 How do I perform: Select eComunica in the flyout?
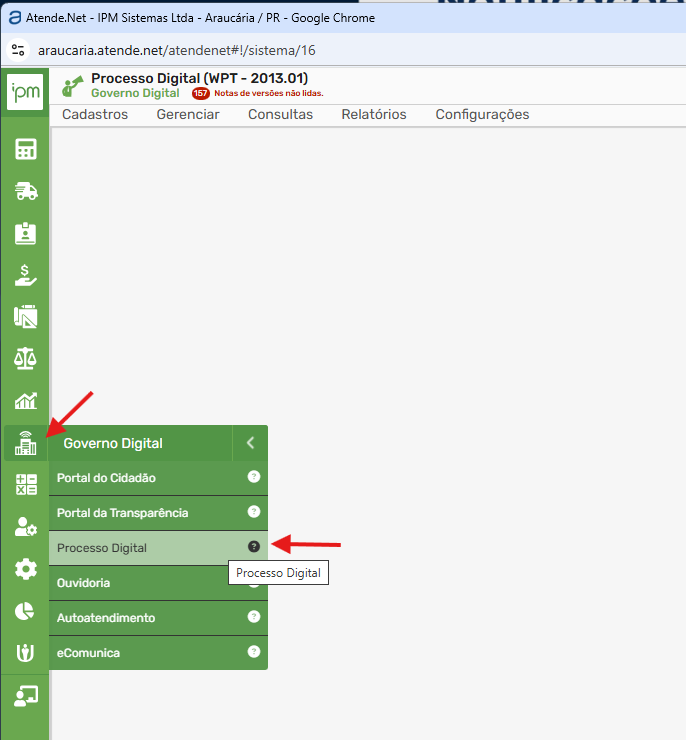click(x=158, y=653)
